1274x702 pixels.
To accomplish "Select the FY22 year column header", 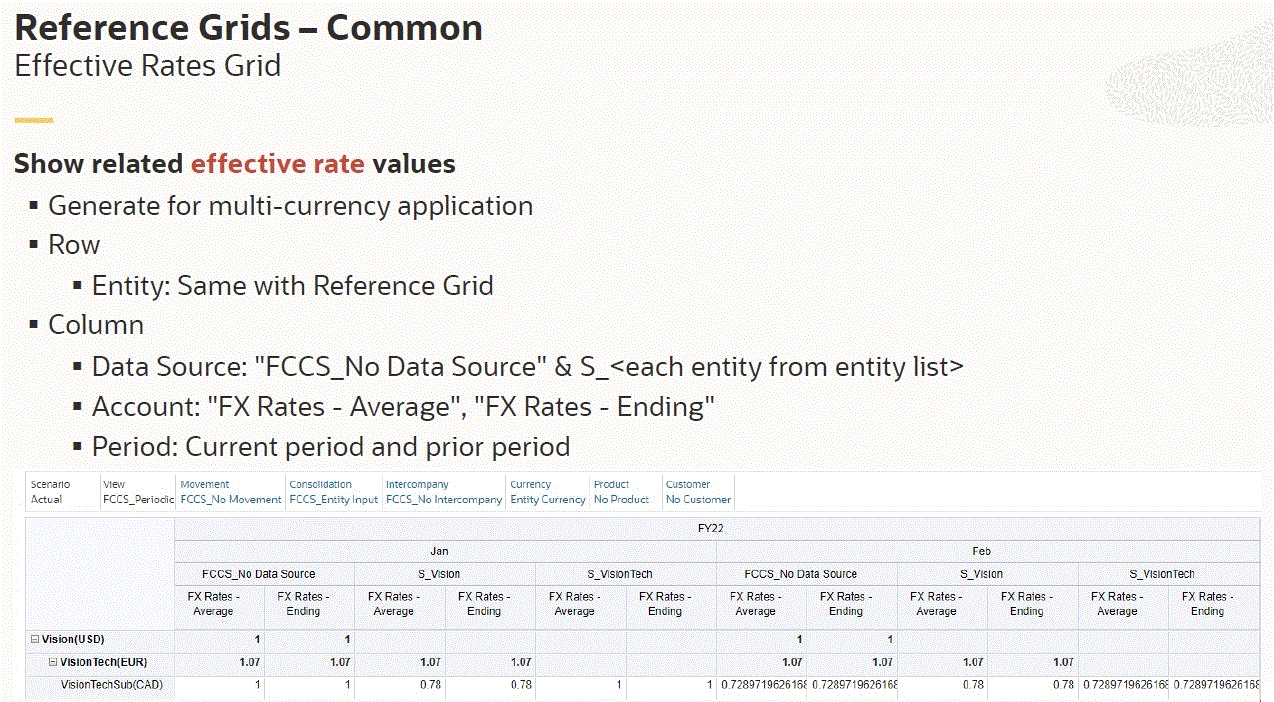I will pyautogui.click(x=717, y=528).
